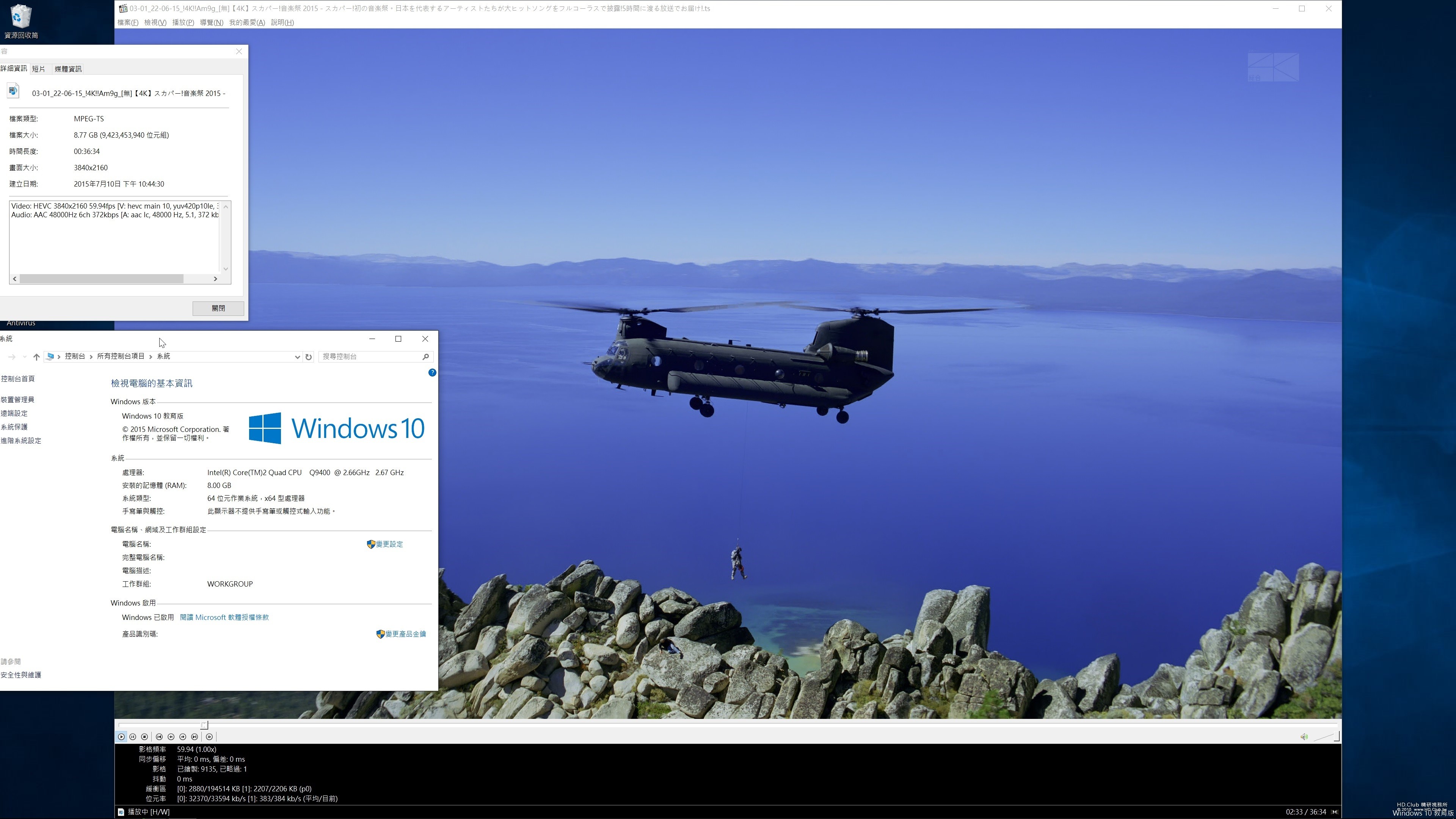The height and width of the screenshot is (819, 1456).
Task: Click 控制台 in the breadcrumb path
Action: [75, 356]
